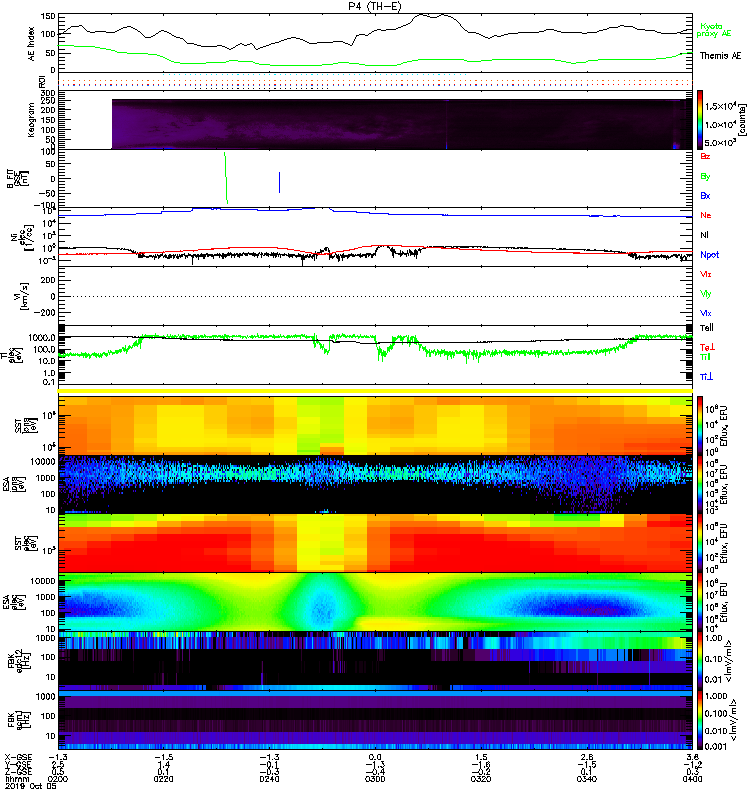Click the 'AE Index' y-axis label
The image size is (750, 800).
click(x=32, y=44)
